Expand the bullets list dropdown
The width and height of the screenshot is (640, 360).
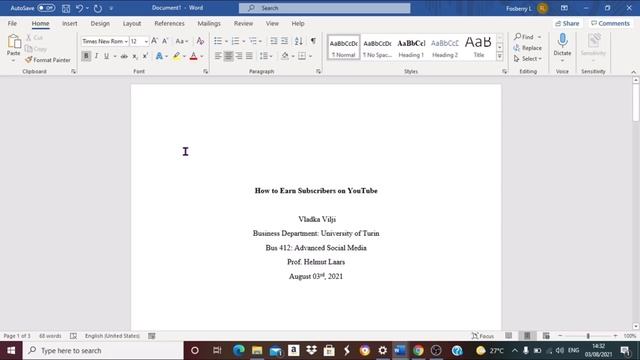(x=227, y=41)
